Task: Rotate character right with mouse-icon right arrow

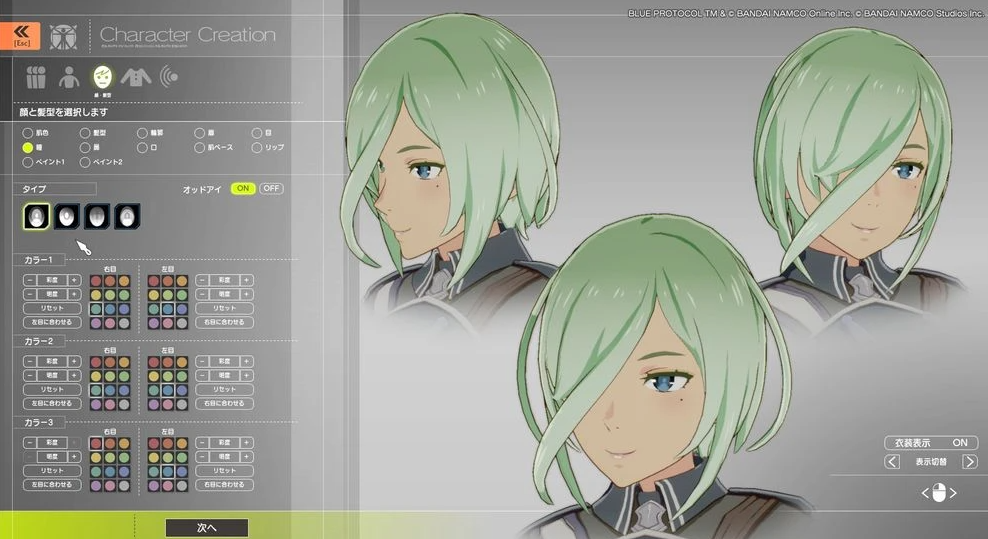Action: [953, 493]
